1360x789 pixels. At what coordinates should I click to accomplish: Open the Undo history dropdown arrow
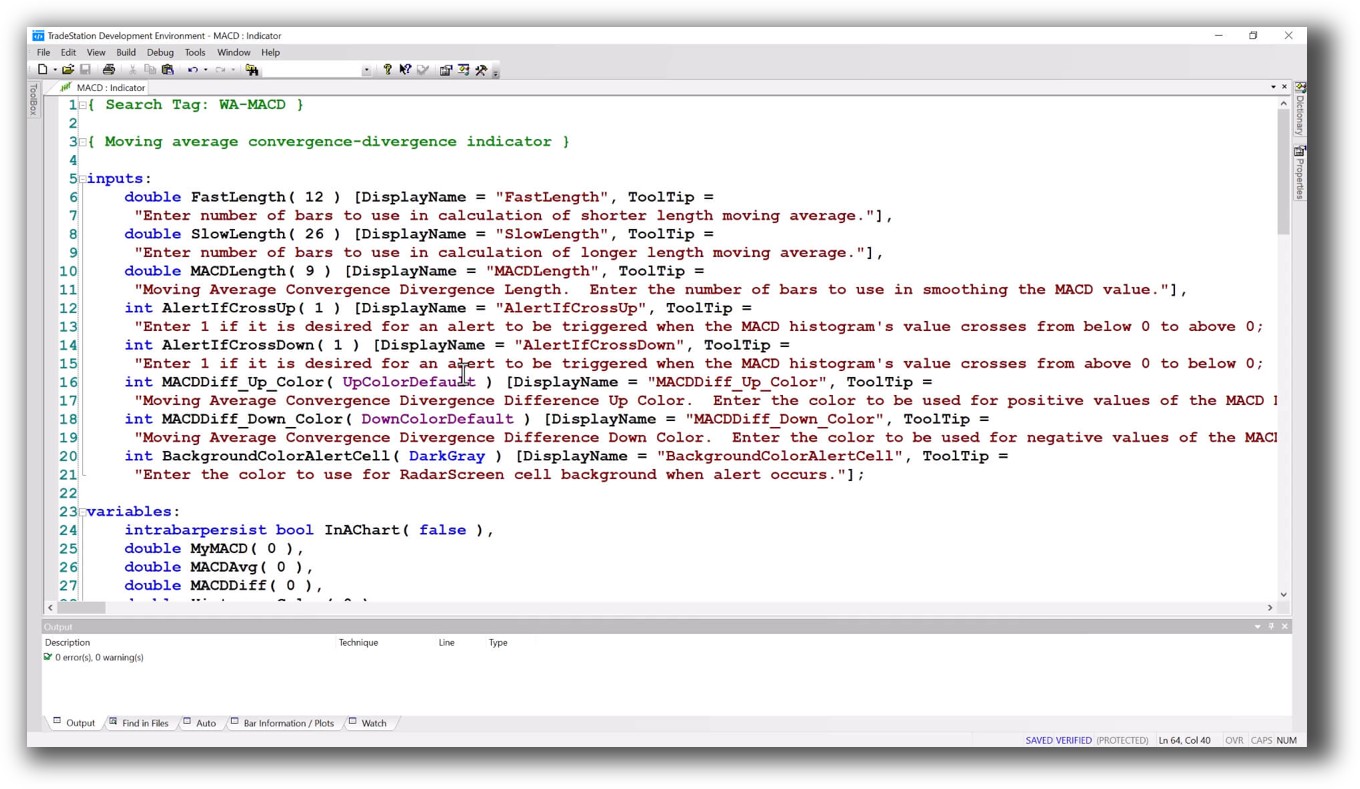[204, 69]
